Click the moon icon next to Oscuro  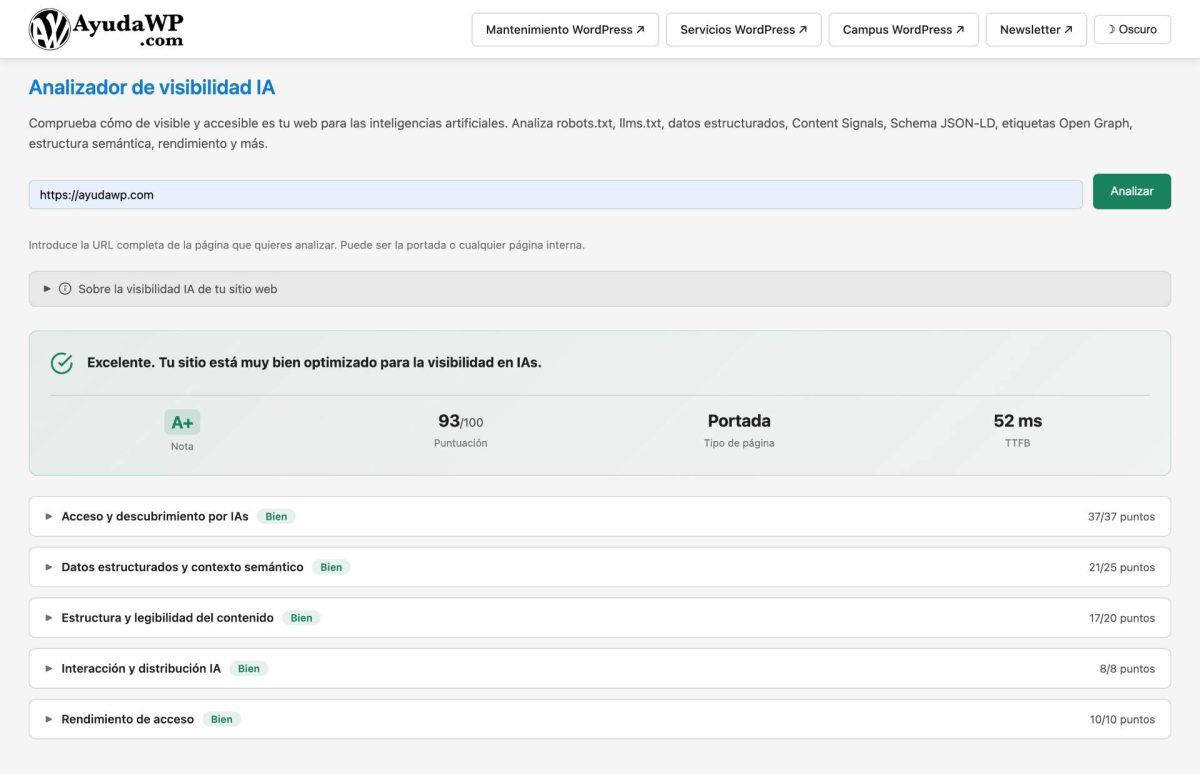click(x=1114, y=29)
